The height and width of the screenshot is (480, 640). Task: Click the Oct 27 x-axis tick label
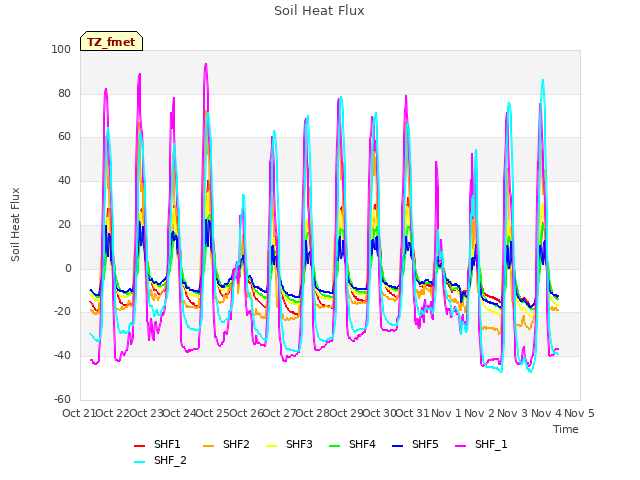(279, 413)
